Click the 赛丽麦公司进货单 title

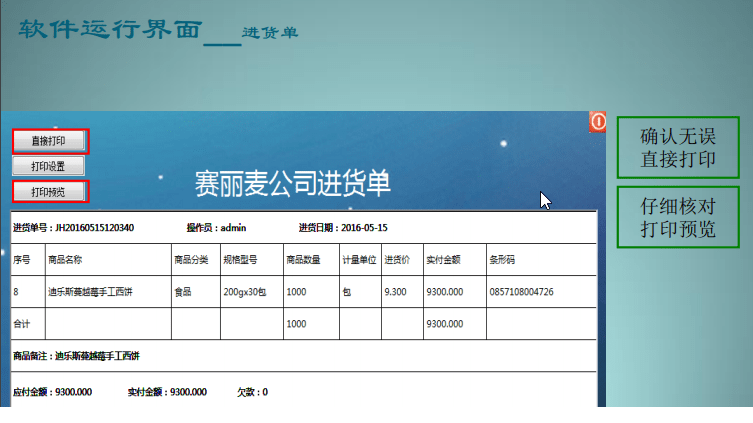292,183
